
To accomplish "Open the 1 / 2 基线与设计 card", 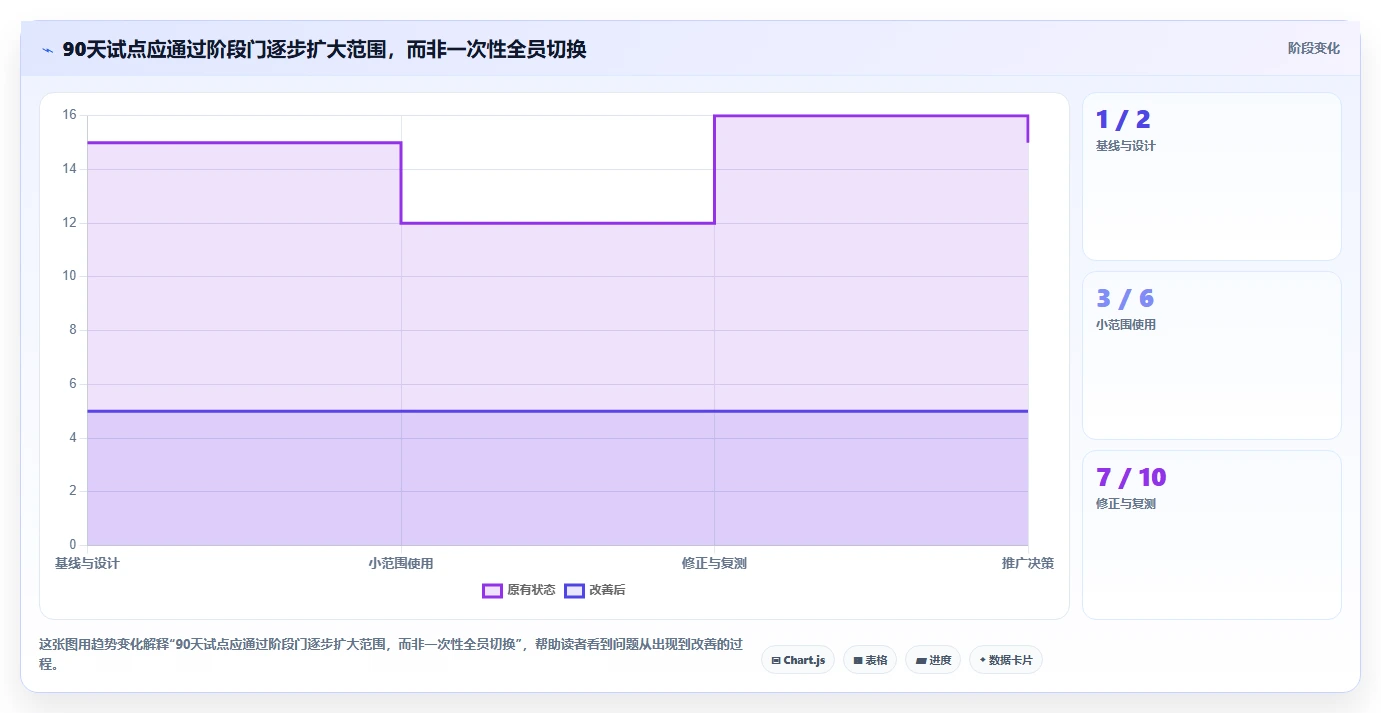I will (1212, 177).
